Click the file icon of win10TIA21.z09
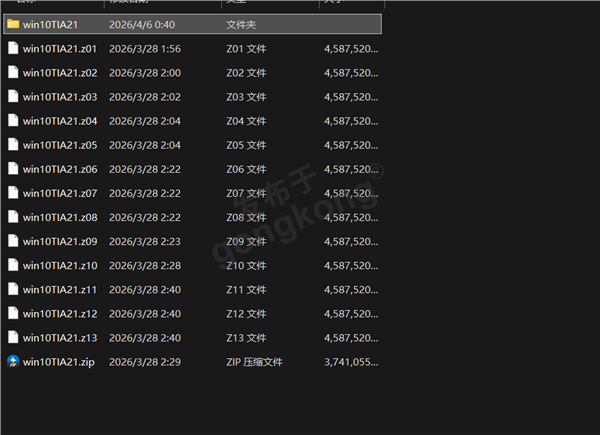 click(13, 241)
